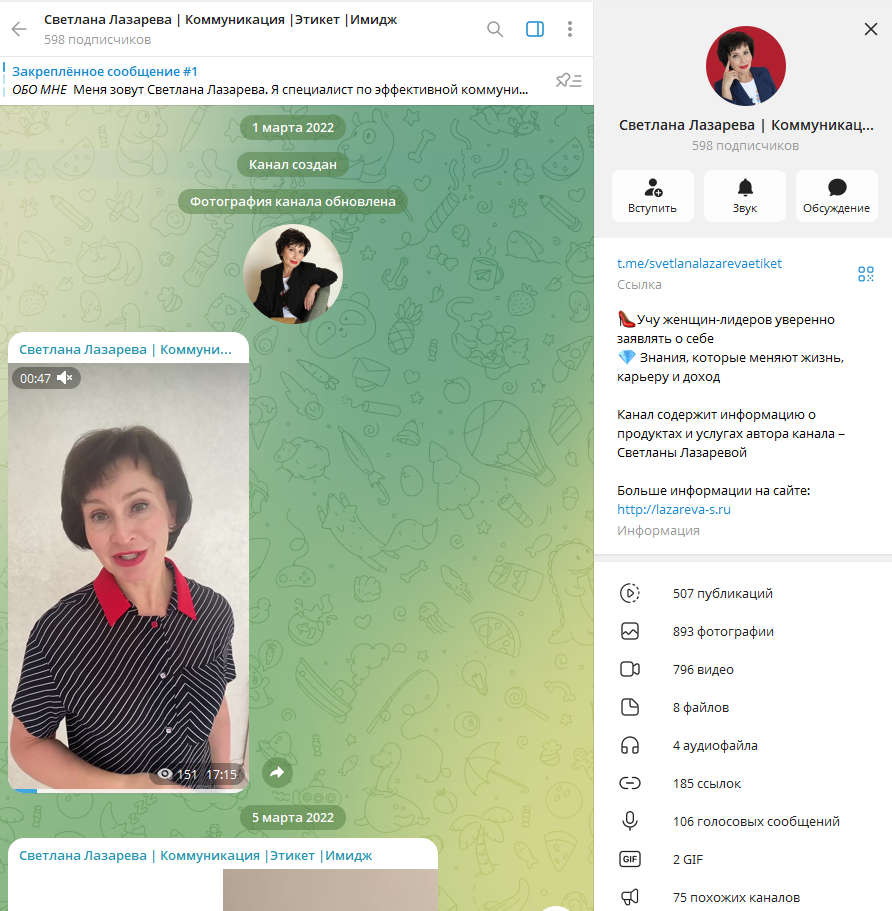Click the sidebar split-view toggle icon
Screen dimensions: 892x911
534,29
